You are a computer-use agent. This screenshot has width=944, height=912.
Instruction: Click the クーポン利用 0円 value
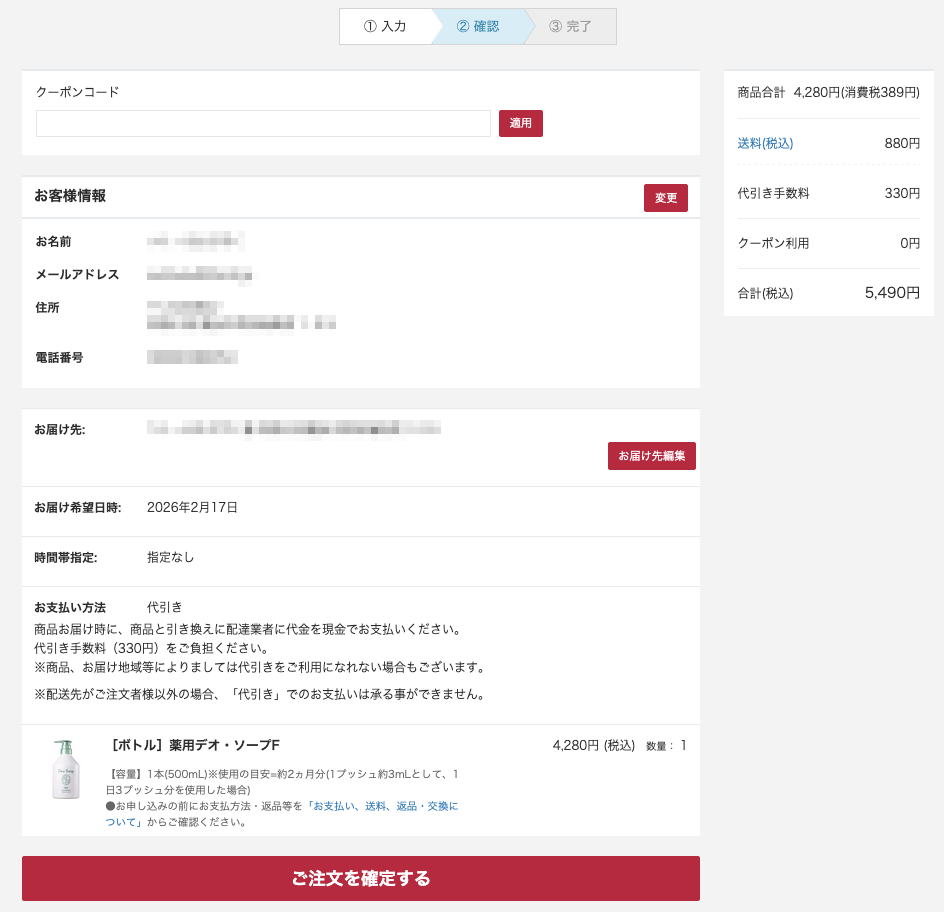(910, 243)
